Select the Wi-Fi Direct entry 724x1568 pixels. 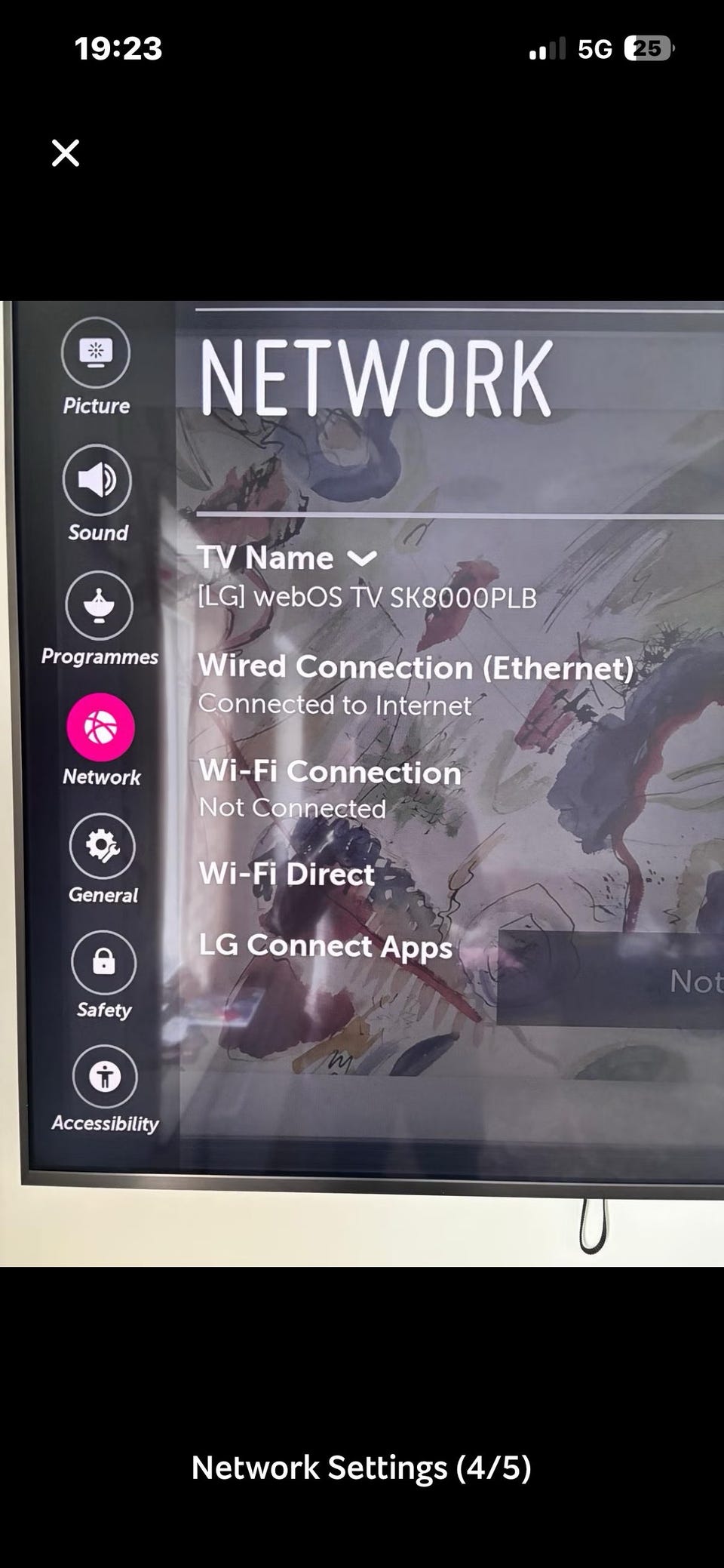pyautogui.click(x=287, y=874)
